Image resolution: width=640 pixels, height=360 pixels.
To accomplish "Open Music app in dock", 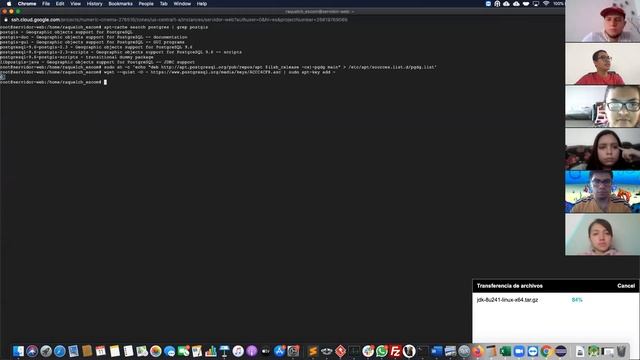I will click(238, 351).
